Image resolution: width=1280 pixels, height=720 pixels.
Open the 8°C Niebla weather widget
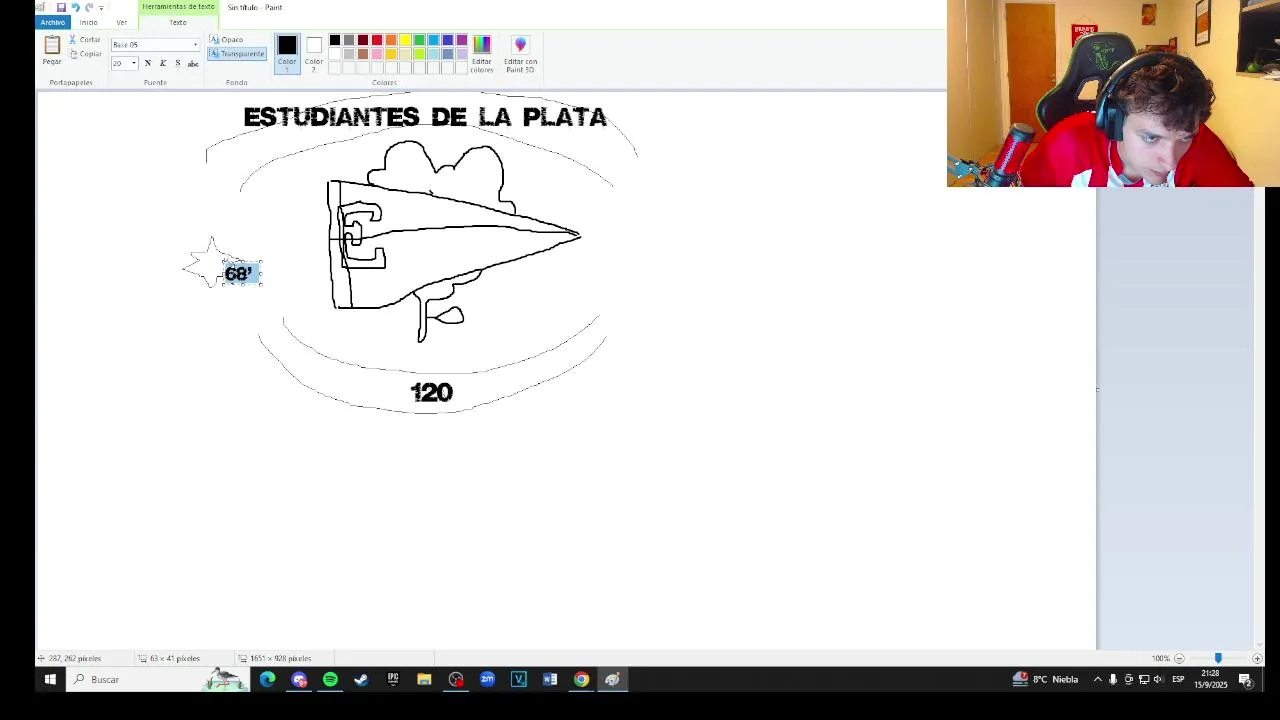(x=1046, y=679)
